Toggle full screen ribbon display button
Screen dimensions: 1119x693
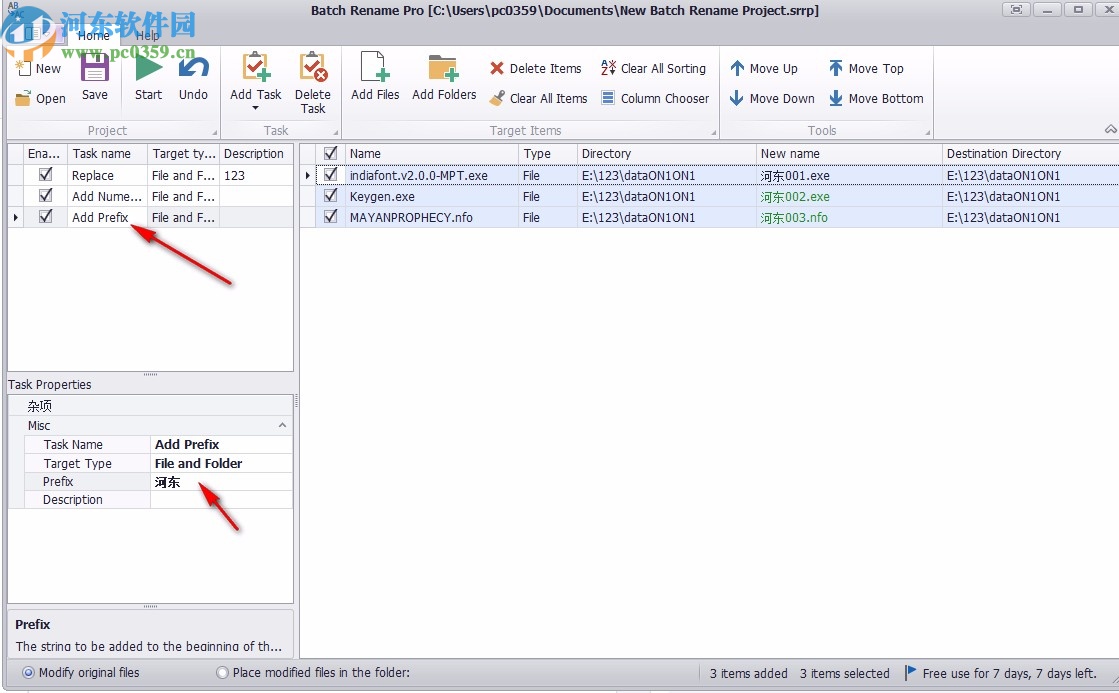[x=1016, y=10]
